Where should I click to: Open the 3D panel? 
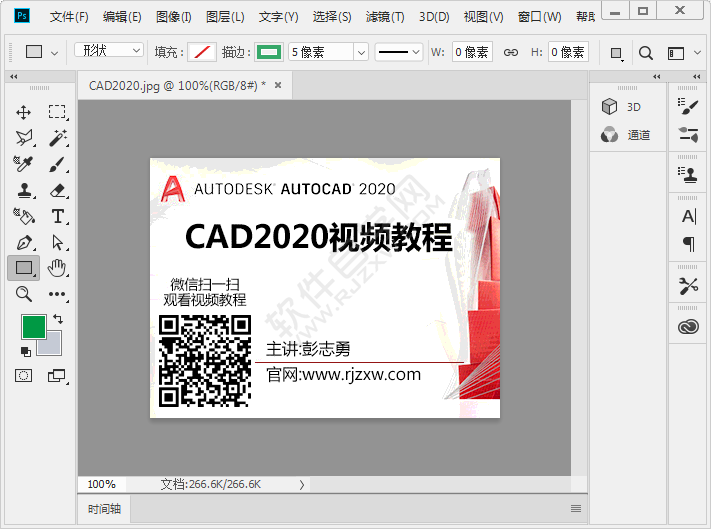(621, 107)
